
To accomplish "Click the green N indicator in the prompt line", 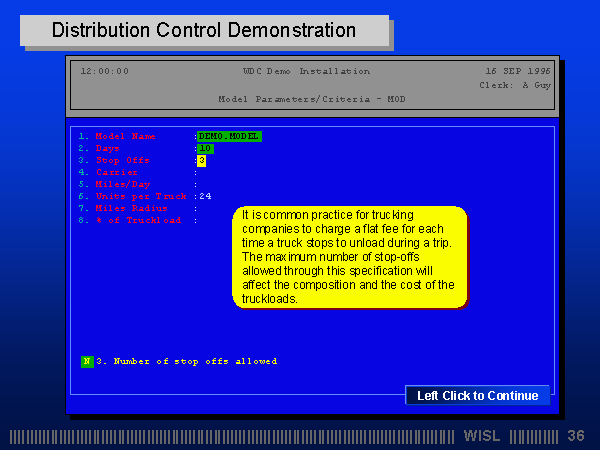I will tap(87, 362).
